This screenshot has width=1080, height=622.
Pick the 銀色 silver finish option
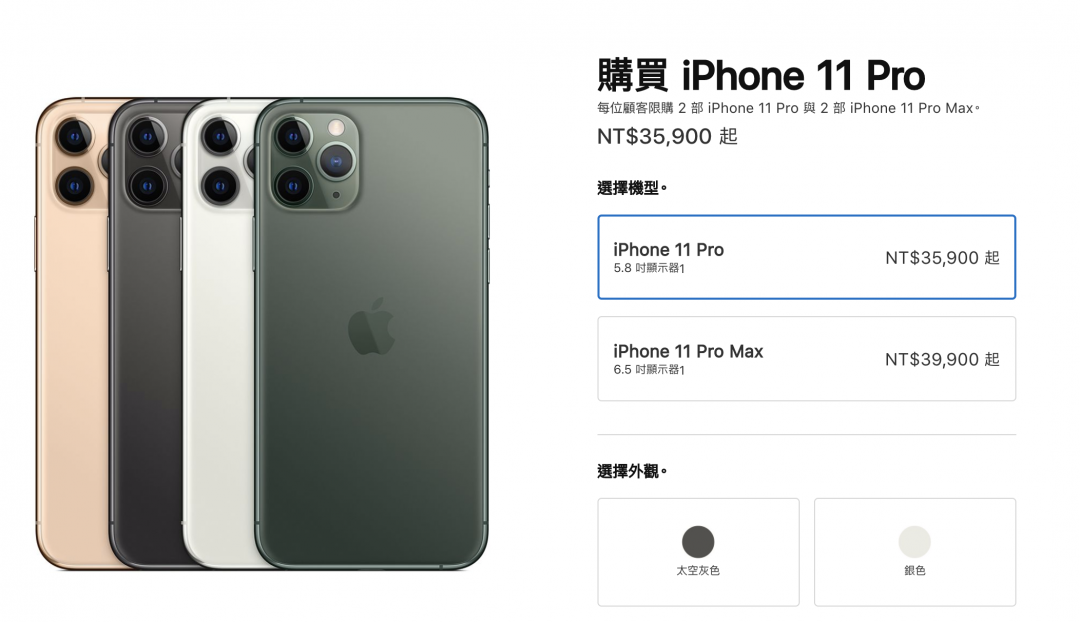click(x=915, y=552)
